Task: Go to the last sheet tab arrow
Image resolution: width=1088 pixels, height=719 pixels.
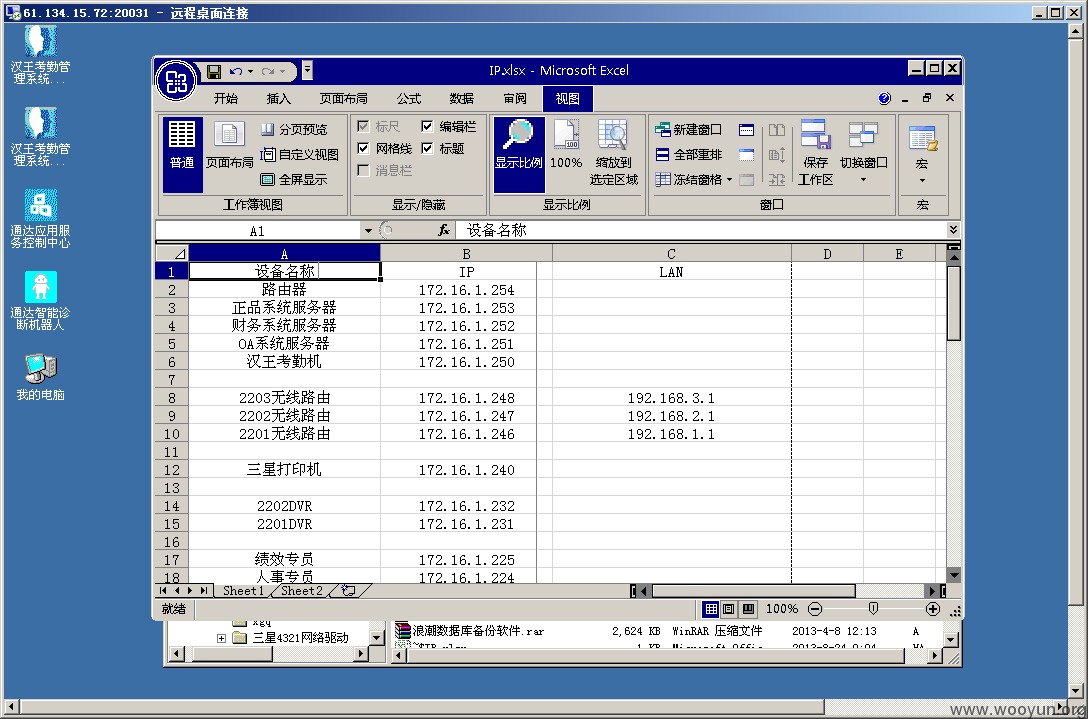Action: tap(204, 591)
